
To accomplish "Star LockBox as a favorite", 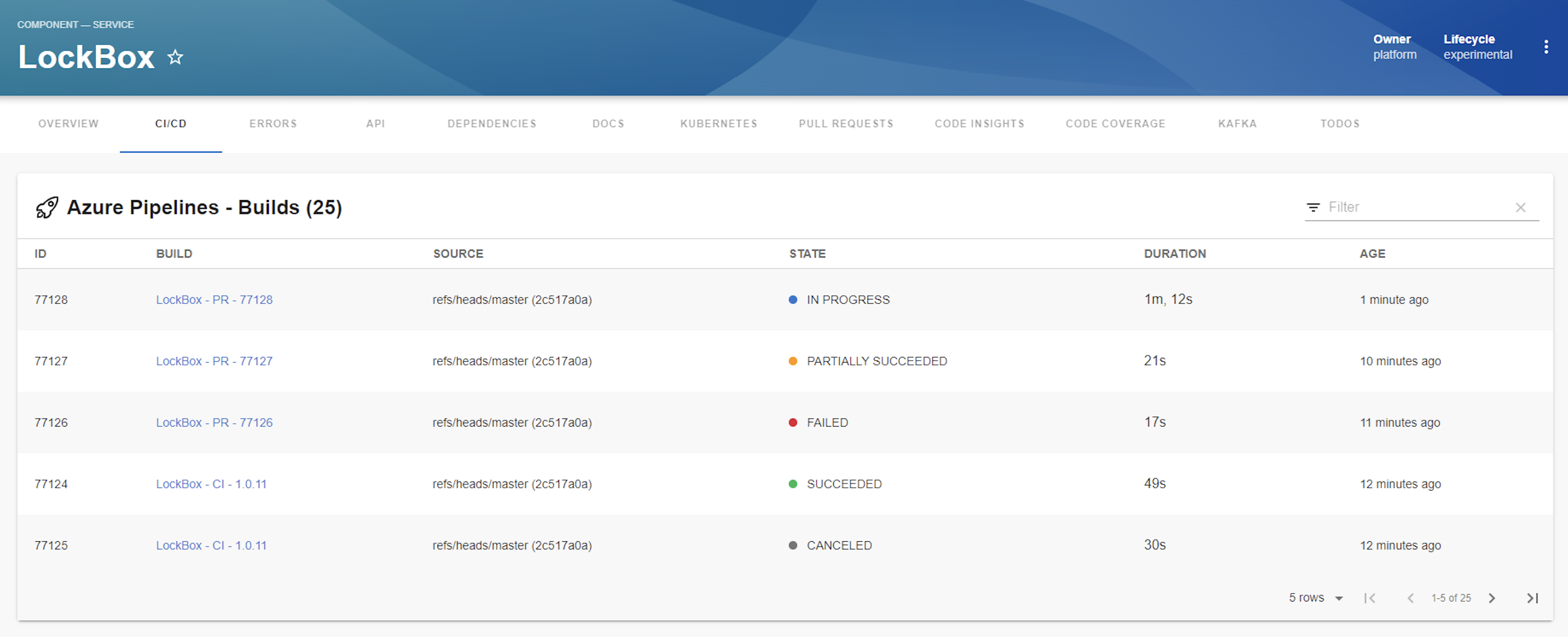I will (x=175, y=57).
